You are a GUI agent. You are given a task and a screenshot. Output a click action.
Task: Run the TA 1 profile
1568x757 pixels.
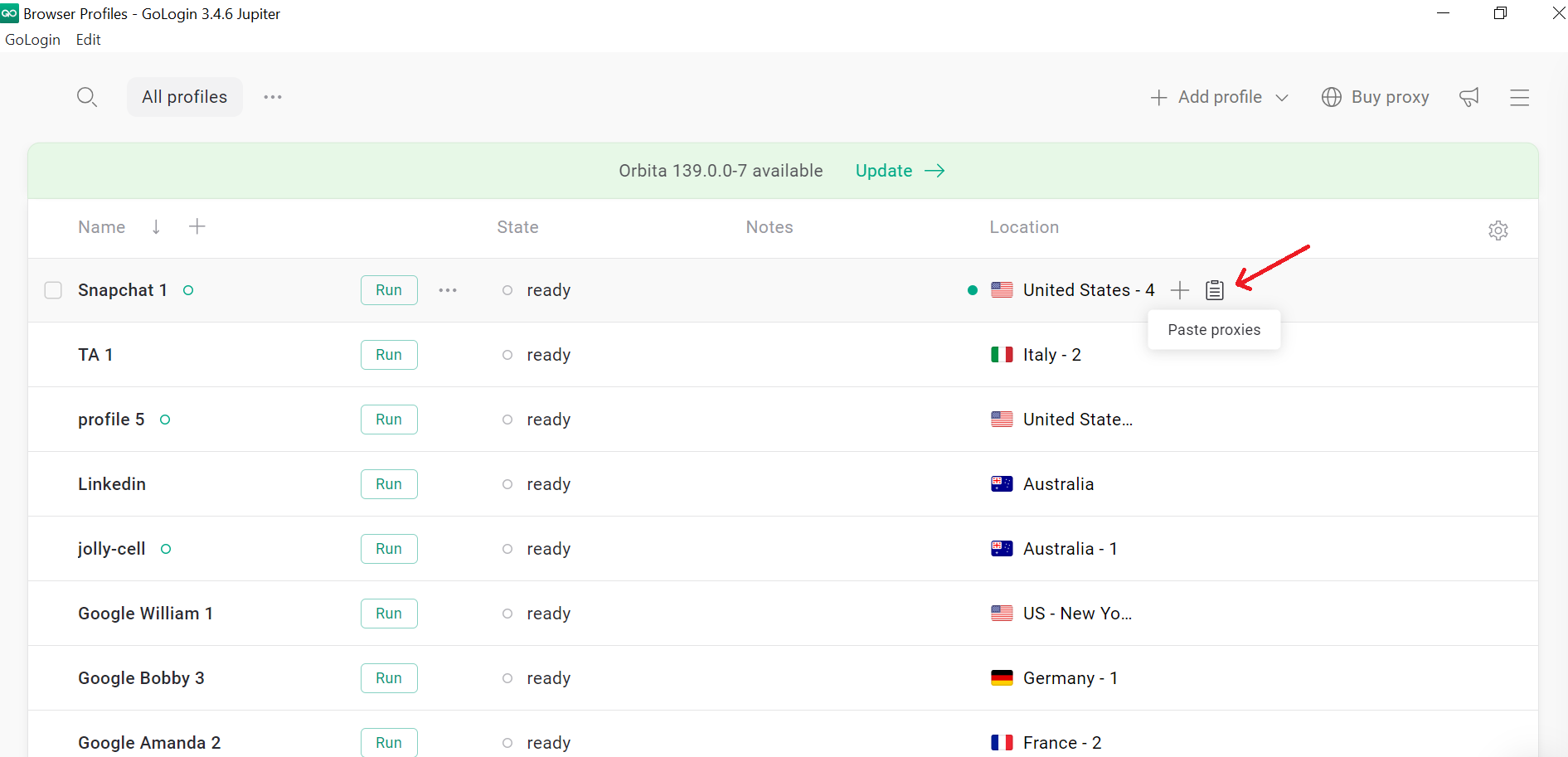389,355
